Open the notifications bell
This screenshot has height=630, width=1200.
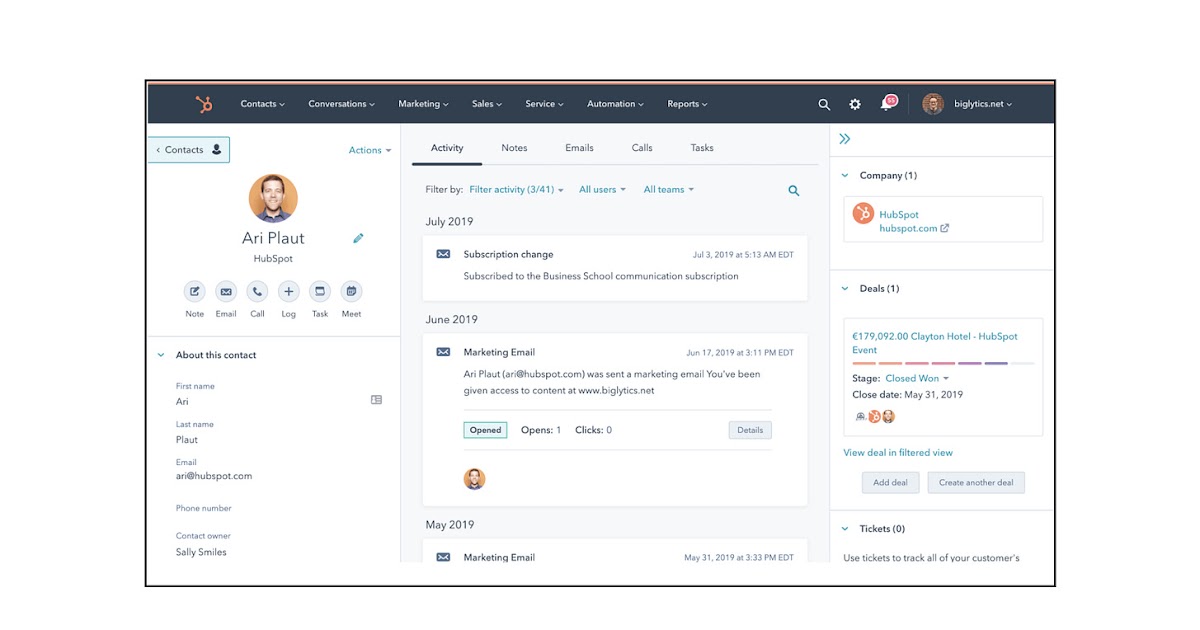click(x=886, y=104)
